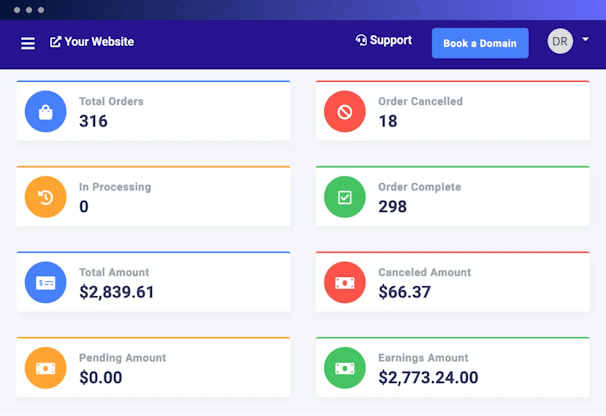Click the Total Amount $2,839.61 value
Image resolution: width=606 pixels, height=416 pixels.
[x=117, y=292]
